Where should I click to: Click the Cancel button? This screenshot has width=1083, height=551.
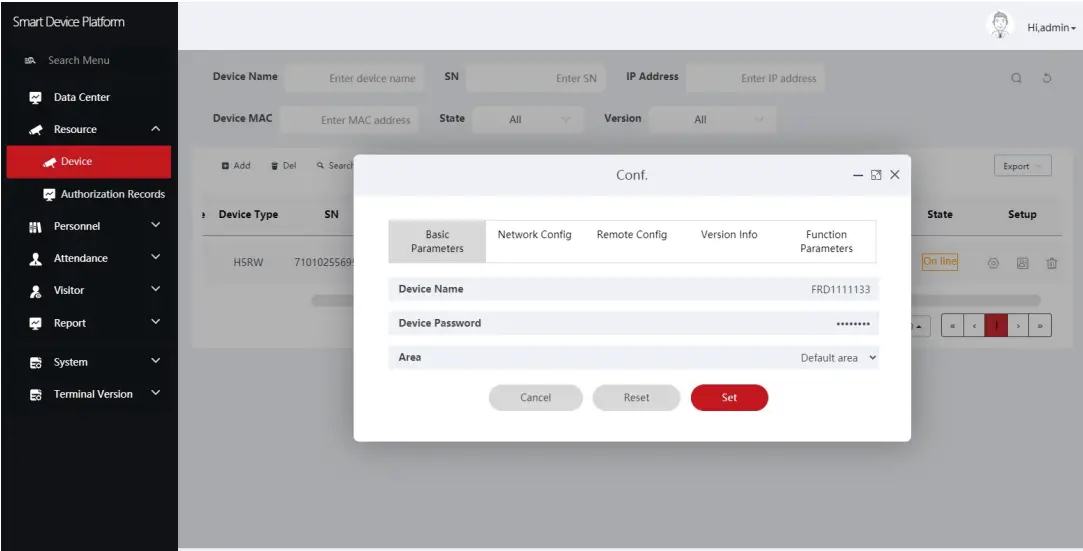coord(535,398)
